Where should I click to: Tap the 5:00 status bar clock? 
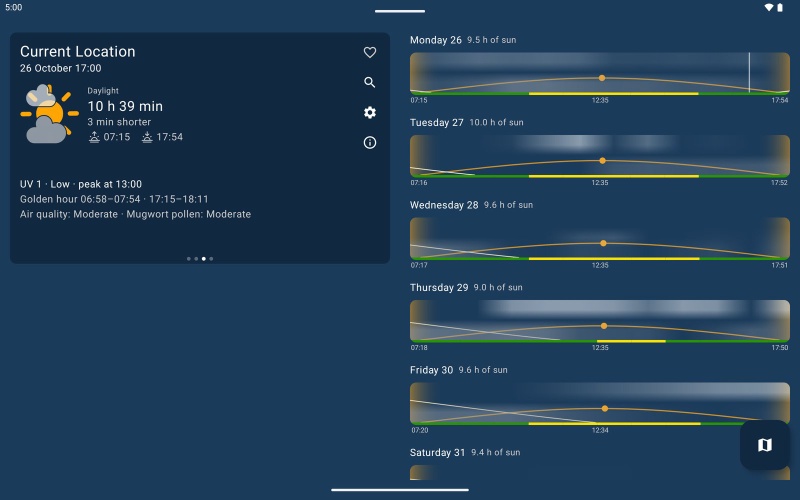pos(14,7)
